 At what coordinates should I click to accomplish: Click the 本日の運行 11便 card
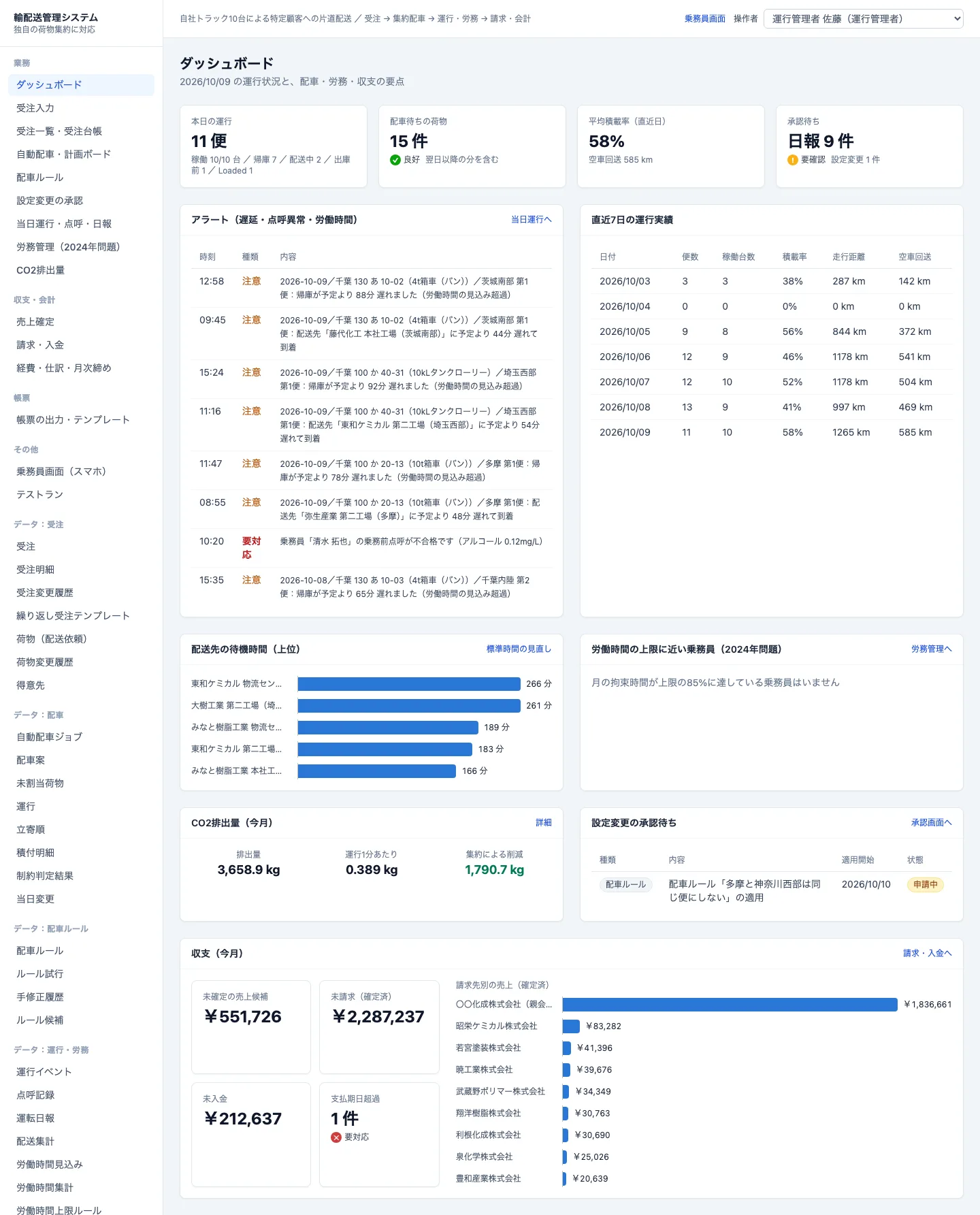tap(274, 146)
